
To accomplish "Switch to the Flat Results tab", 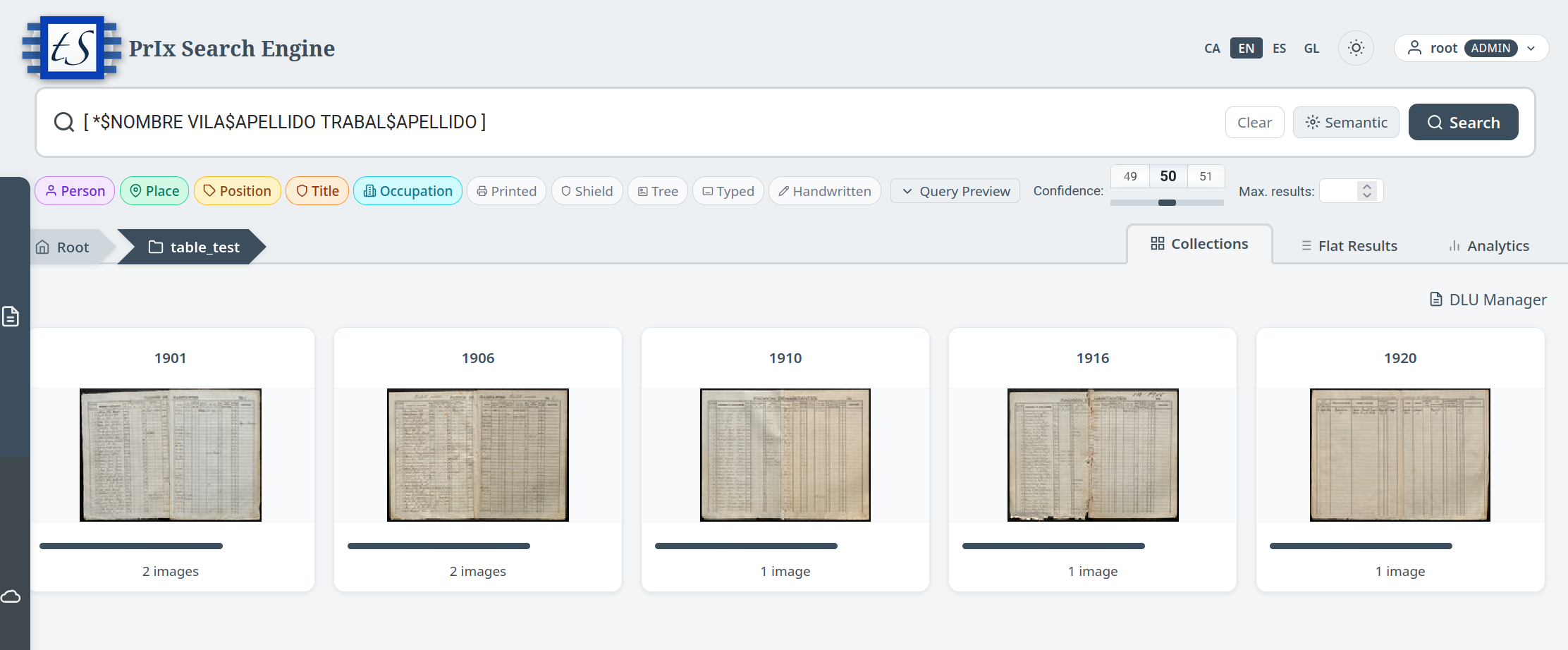I will pyautogui.click(x=1349, y=246).
